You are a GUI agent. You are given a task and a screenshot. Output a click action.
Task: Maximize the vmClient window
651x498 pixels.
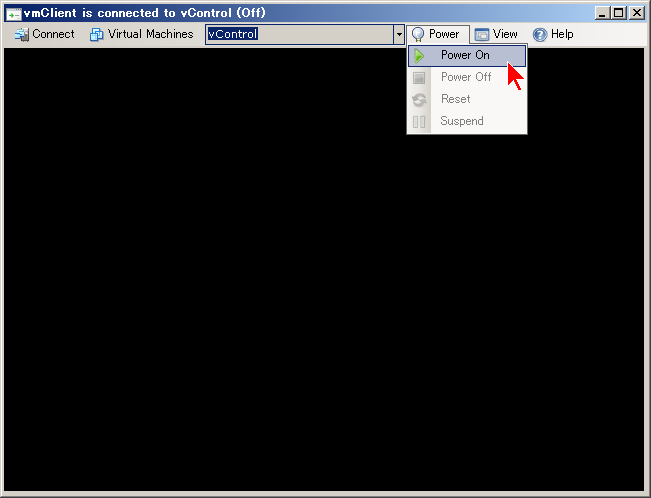coord(619,13)
